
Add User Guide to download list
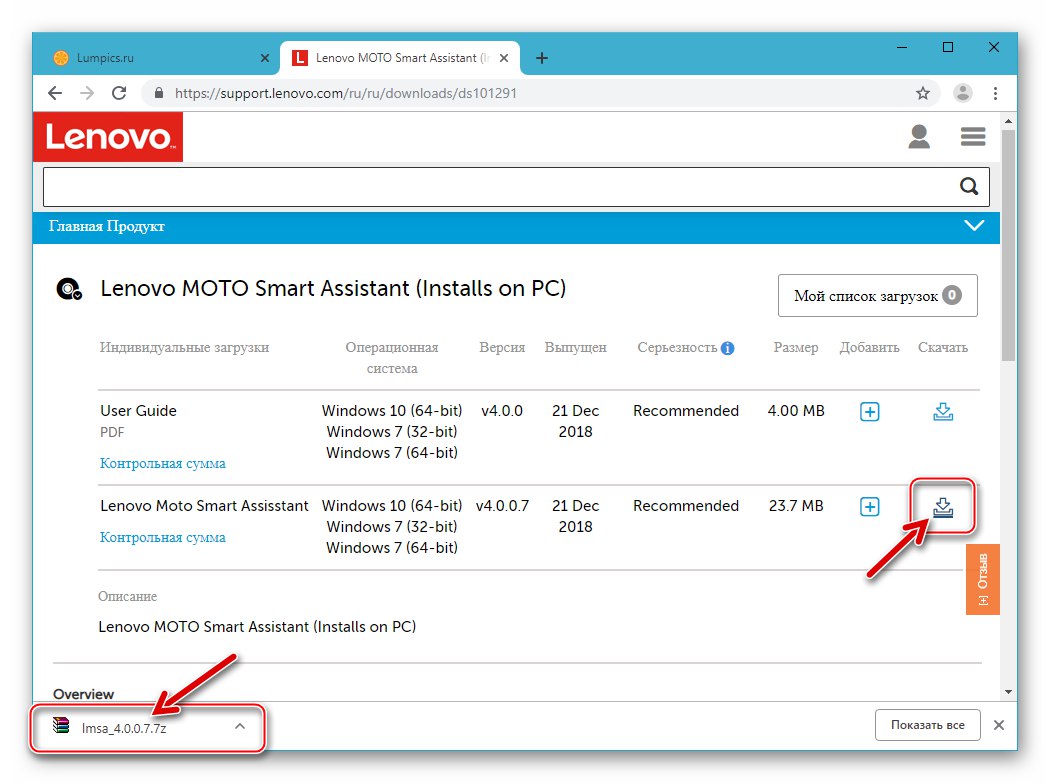[869, 411]
